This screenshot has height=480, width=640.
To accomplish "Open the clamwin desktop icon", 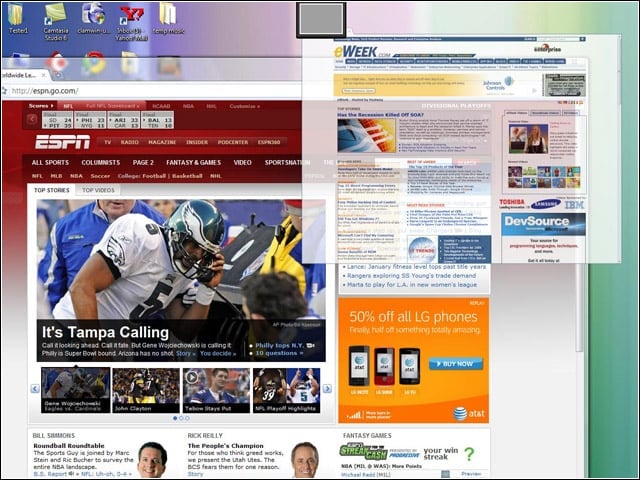I will [x=93, y=18].
